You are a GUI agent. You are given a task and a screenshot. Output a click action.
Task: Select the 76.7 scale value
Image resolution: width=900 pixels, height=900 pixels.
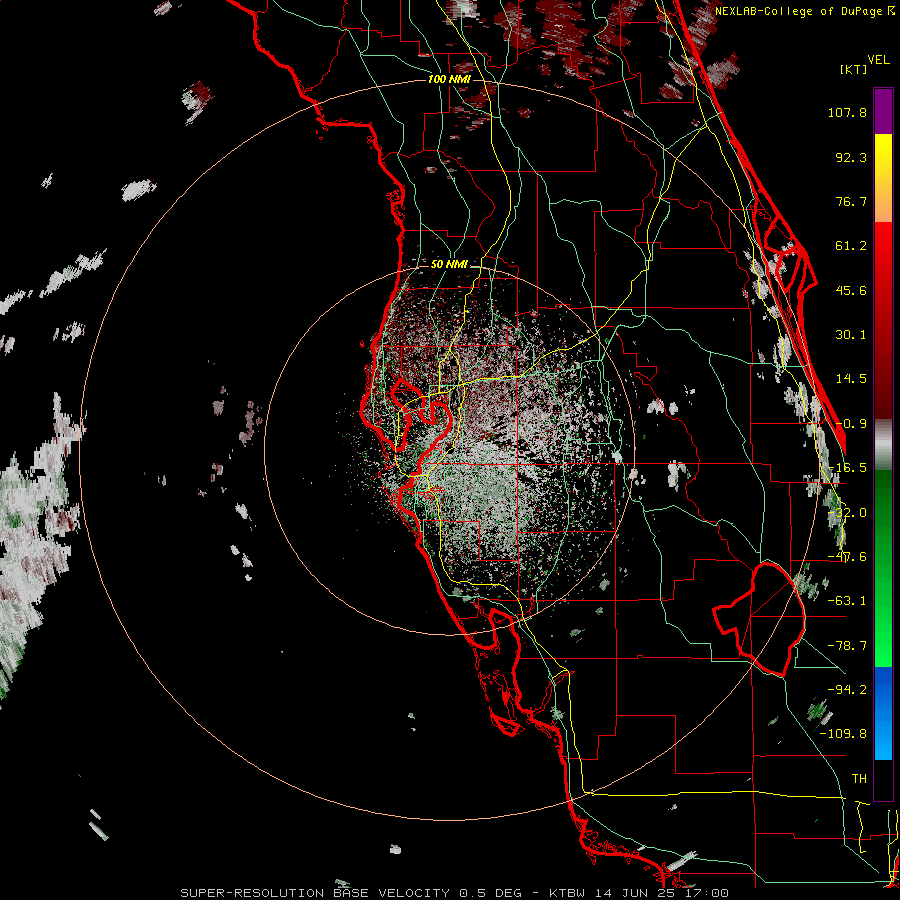[x=851, y=201]
